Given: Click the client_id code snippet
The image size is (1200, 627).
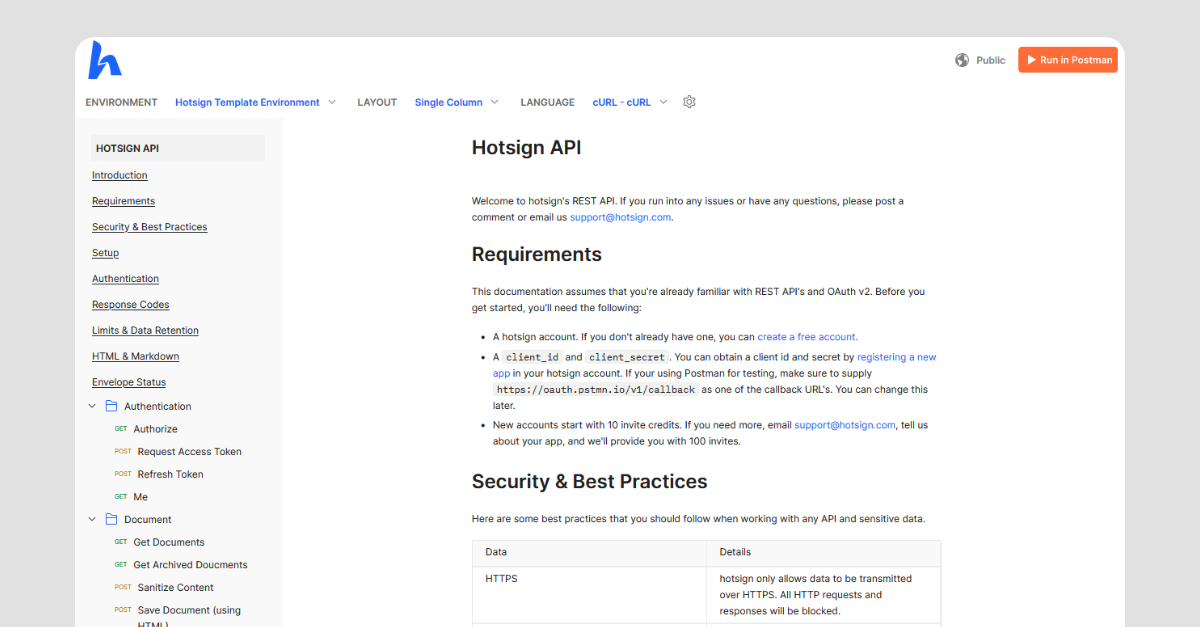Looking at the screenshot, I should coord(532,357).
